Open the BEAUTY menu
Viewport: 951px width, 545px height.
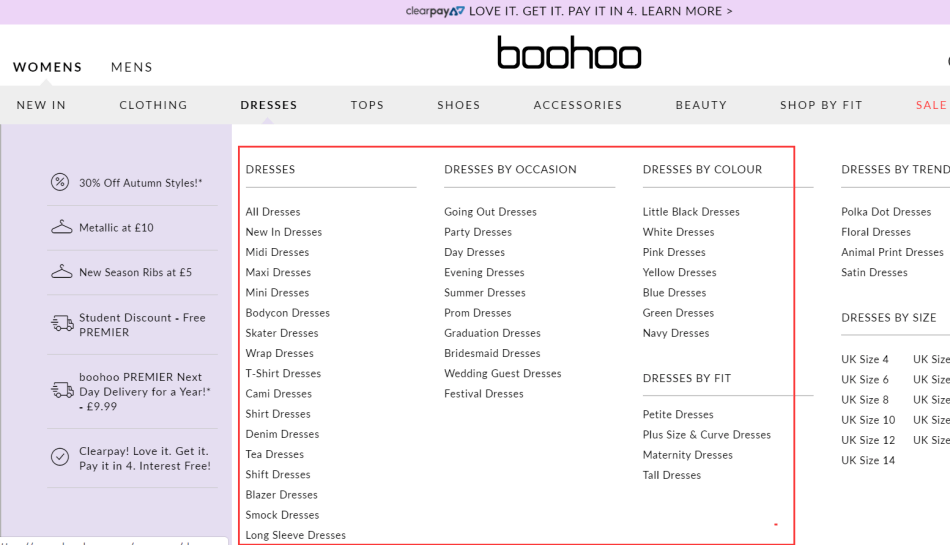[701, 105]
